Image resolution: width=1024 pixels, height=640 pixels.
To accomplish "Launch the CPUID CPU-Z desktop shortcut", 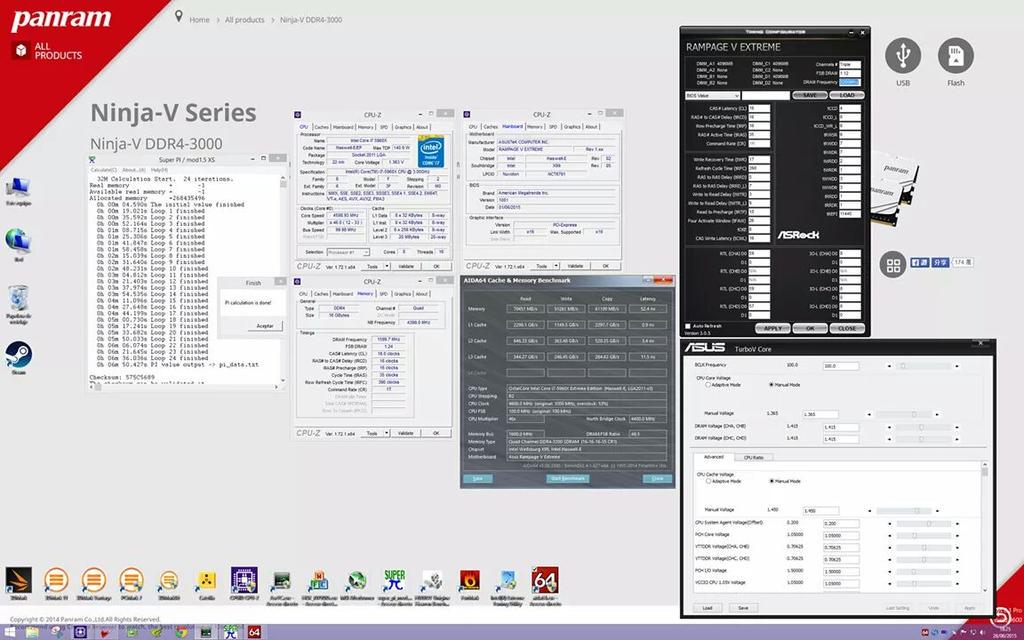I will coord(244,580).
